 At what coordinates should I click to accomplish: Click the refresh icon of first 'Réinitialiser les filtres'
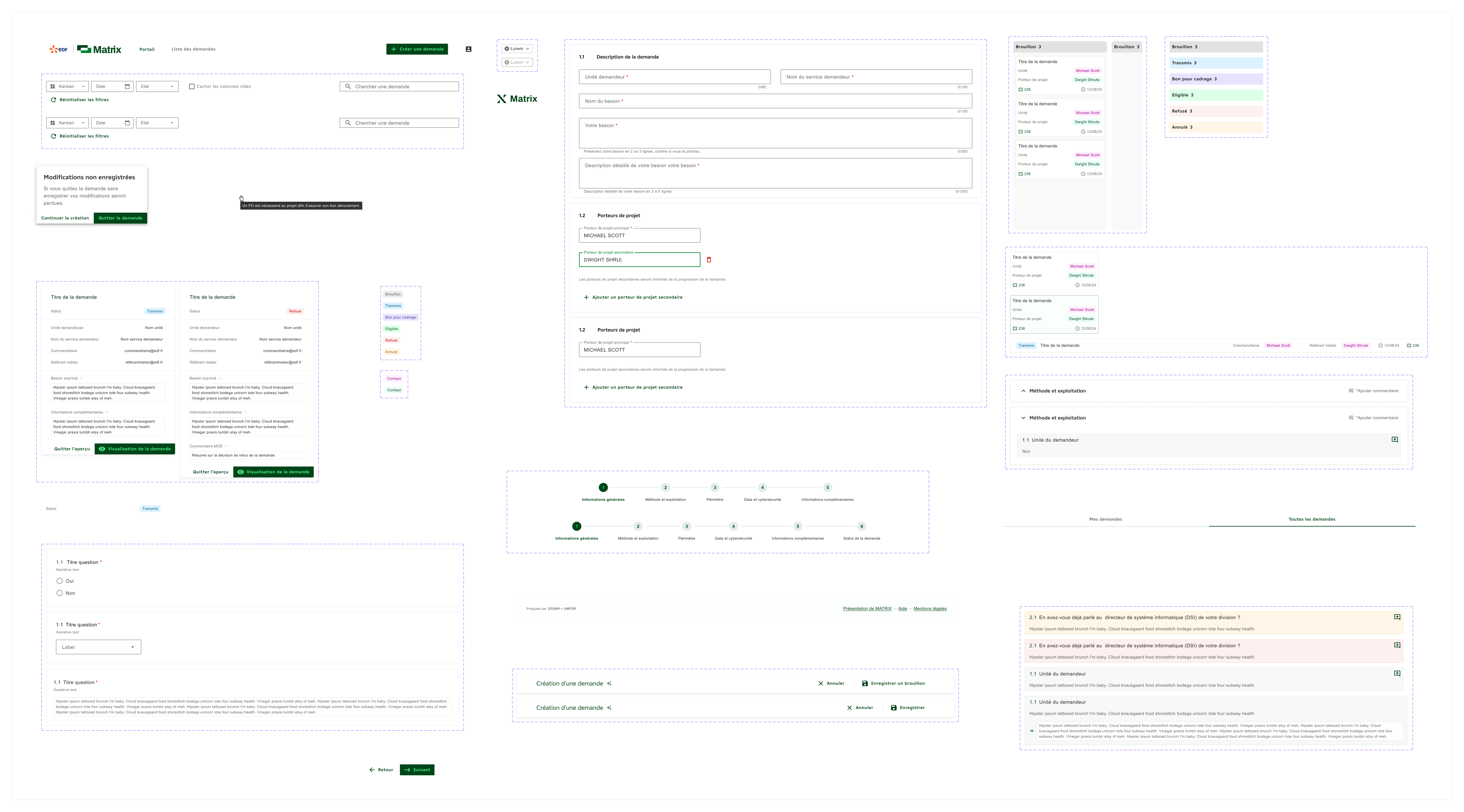coord(53,100)
